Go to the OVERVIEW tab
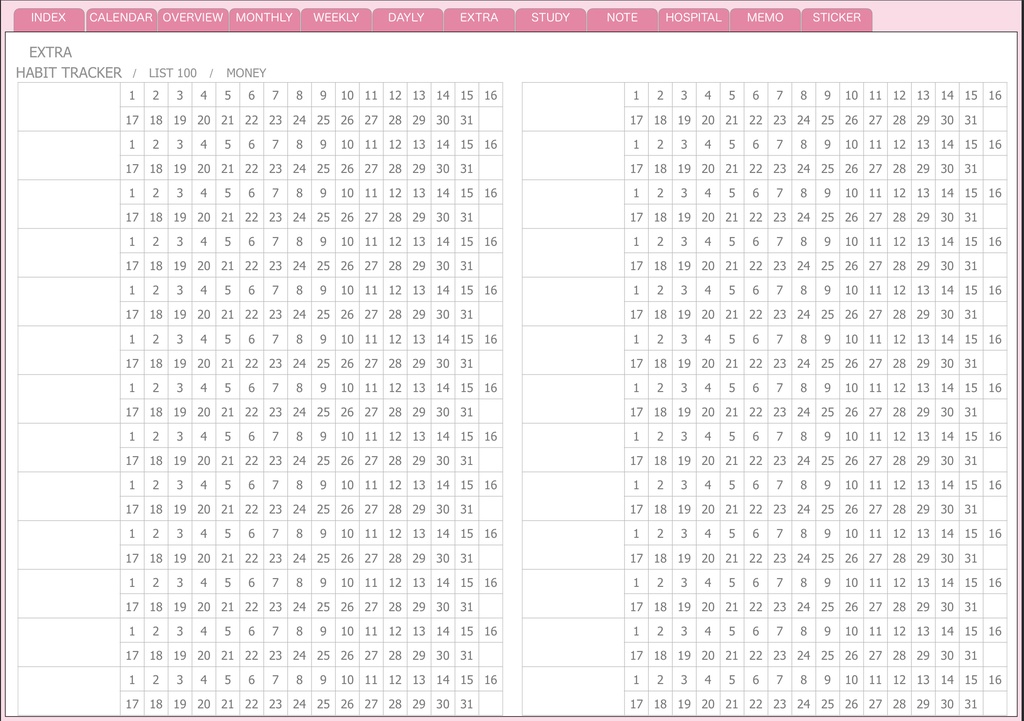1024x721 pixels. click(193, 18)
